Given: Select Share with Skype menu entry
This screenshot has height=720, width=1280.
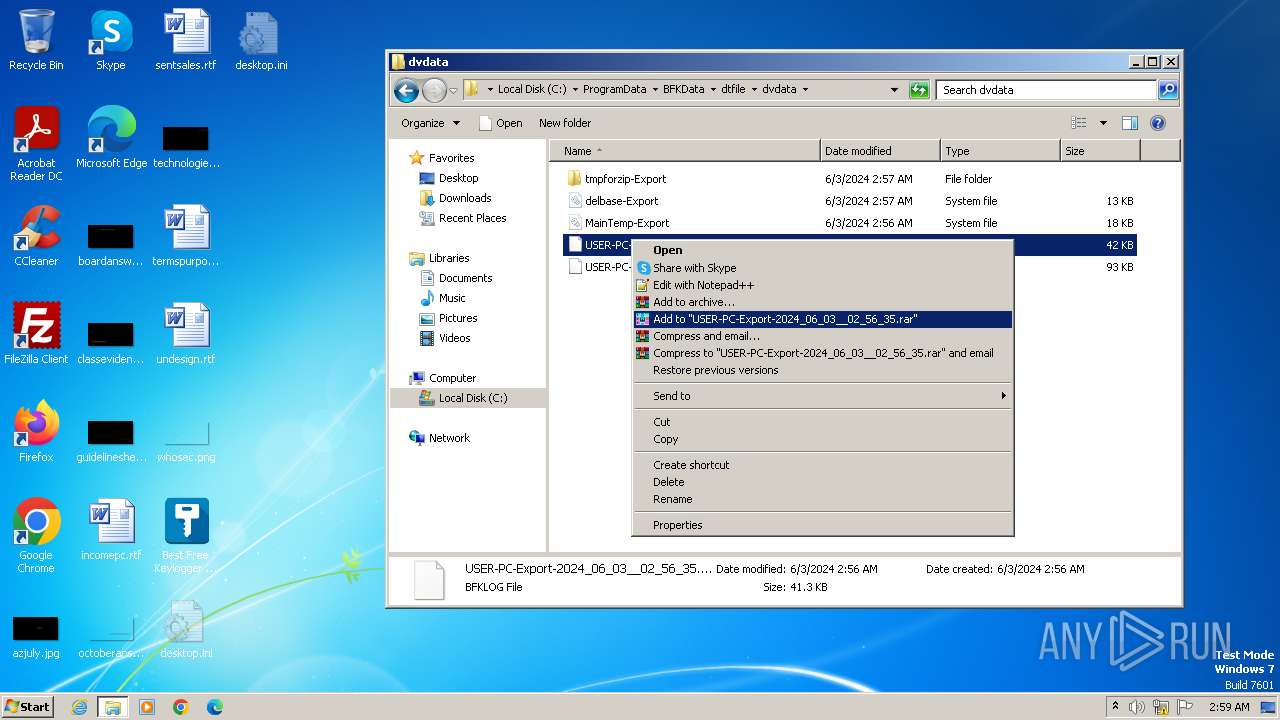Looking at the screenshot, I should [x=823, y=268].
